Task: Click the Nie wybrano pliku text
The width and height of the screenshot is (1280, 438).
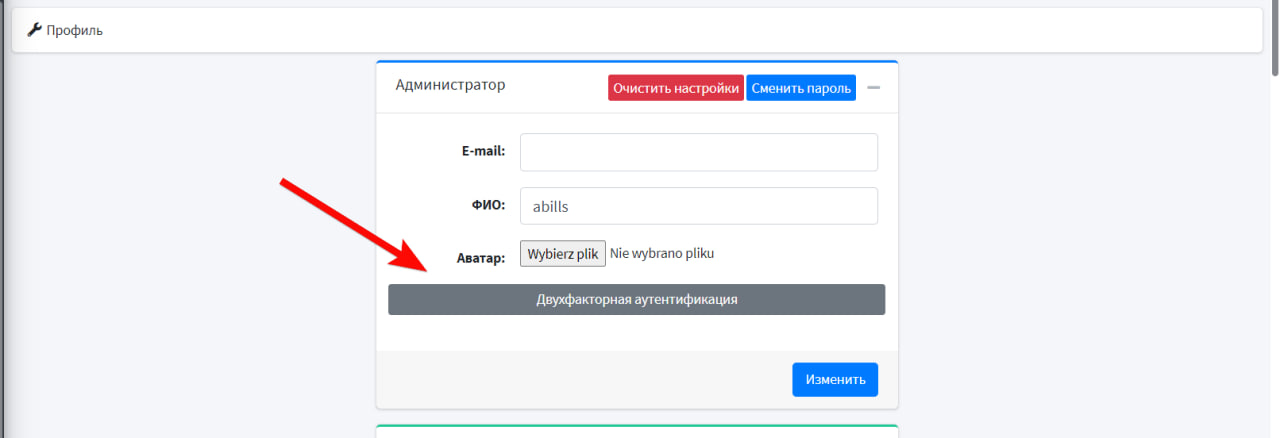Action: pos(661,254)
